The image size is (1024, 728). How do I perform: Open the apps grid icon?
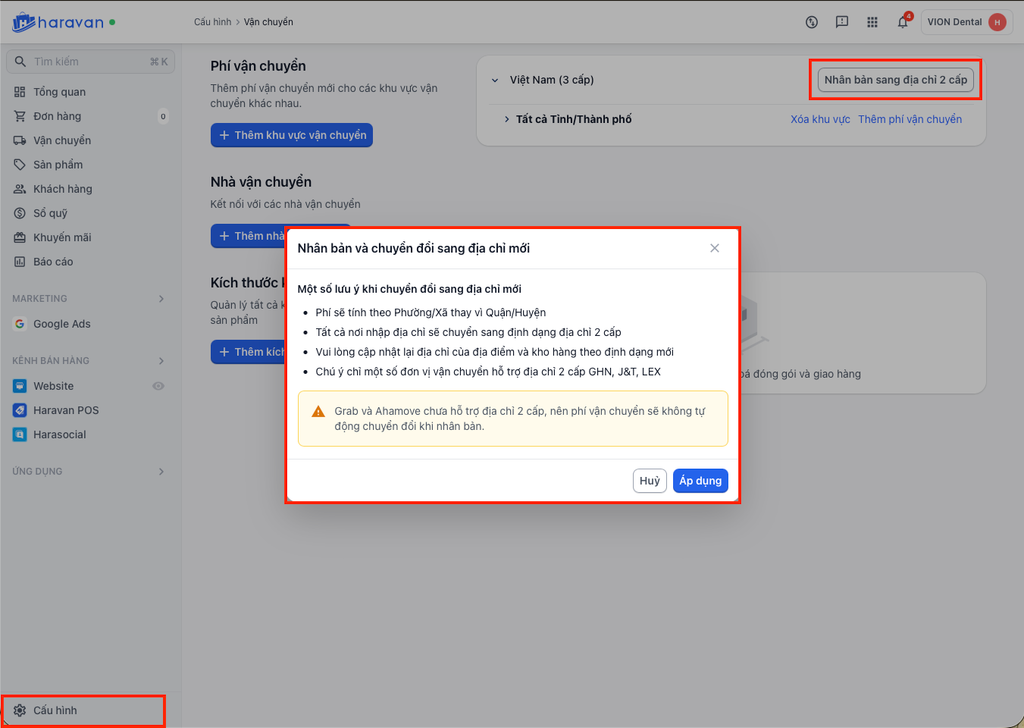[872, 22]
